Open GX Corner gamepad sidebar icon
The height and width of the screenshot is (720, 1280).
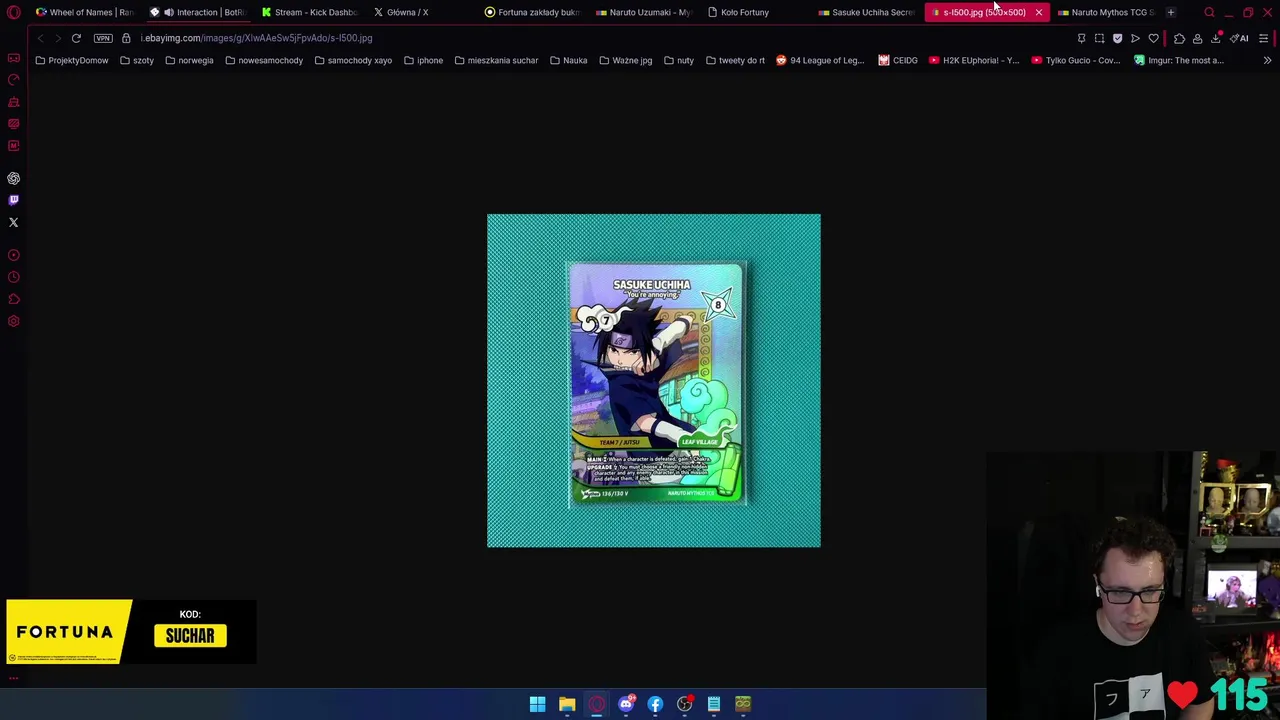[14, 58]
